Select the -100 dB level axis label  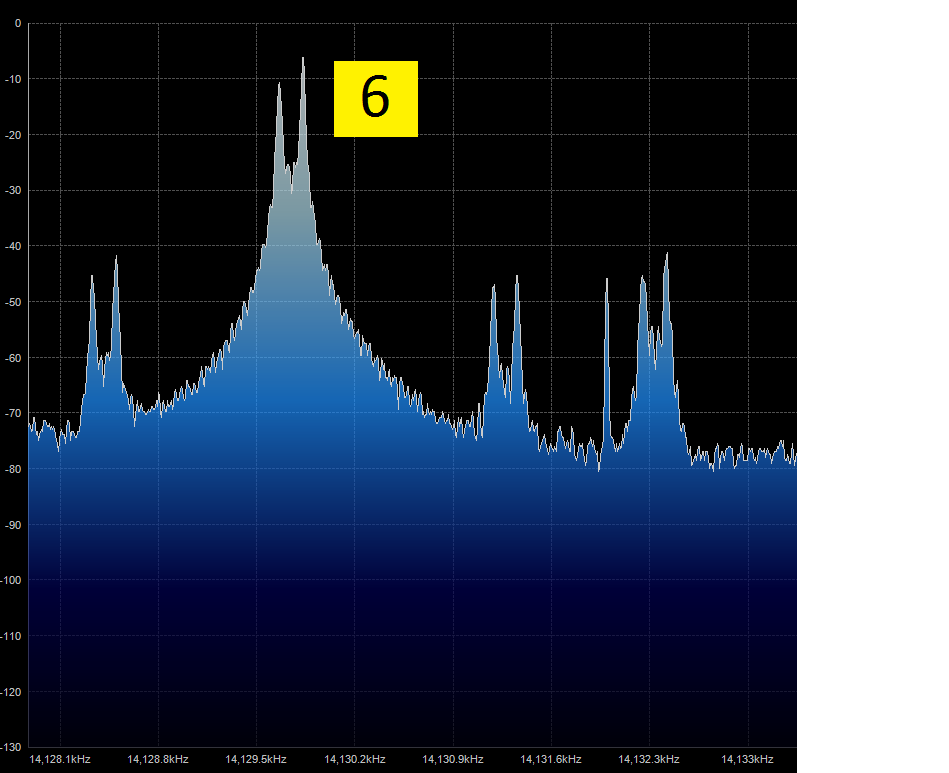click(x=12, y=580)
